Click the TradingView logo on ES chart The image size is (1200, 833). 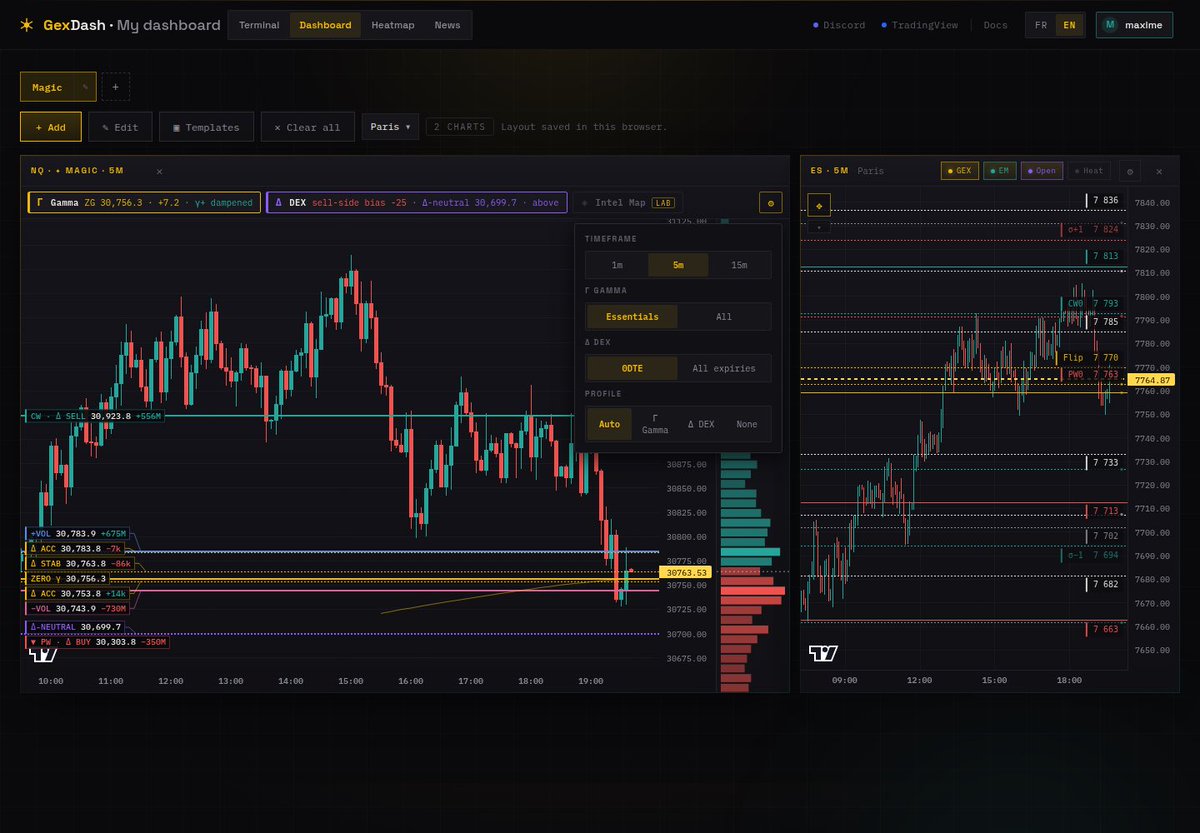[823, 653]
